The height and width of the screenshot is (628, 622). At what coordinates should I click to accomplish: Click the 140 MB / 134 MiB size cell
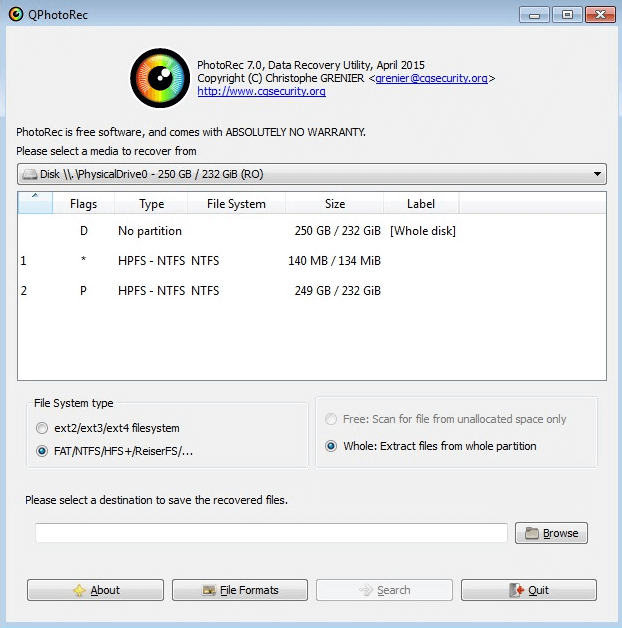pyautogui.click(x=334, y=261)
